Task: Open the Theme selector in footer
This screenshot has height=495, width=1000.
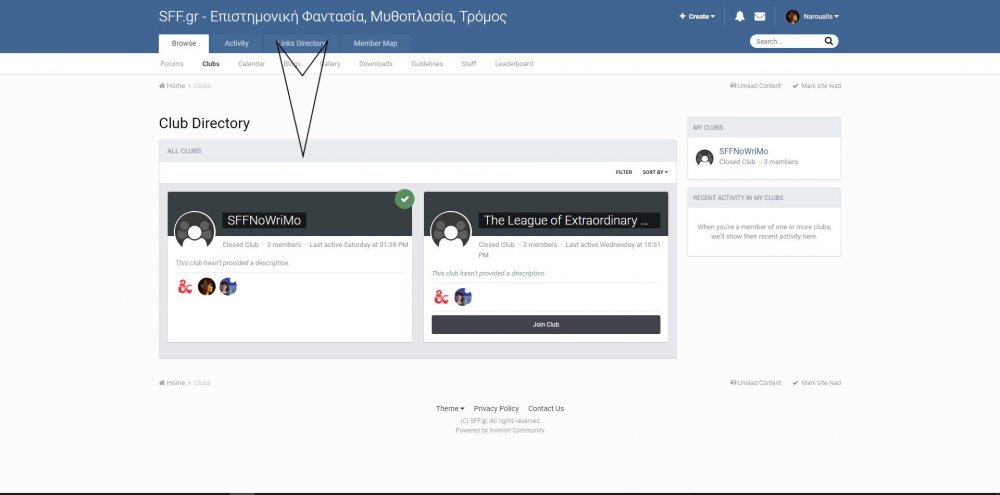Action: (450, 408)
